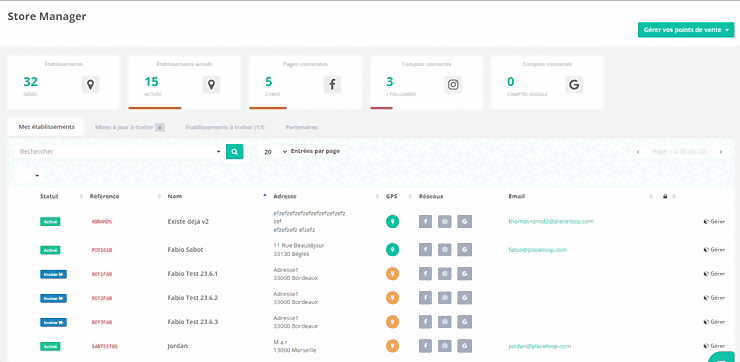Click the Facebook network icon for Fabio Sabot
The width and height of the screenshot is (740, 362).
pyautogui.click(x=425, y=249)
